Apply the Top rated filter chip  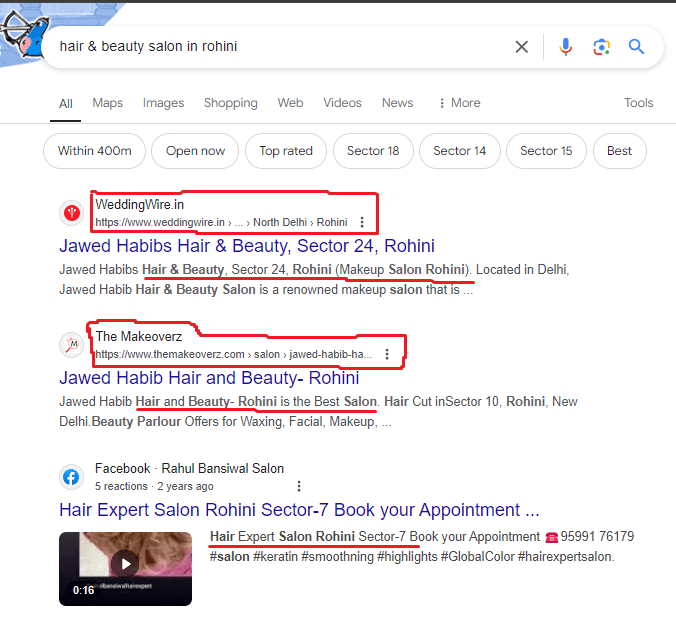286,151
